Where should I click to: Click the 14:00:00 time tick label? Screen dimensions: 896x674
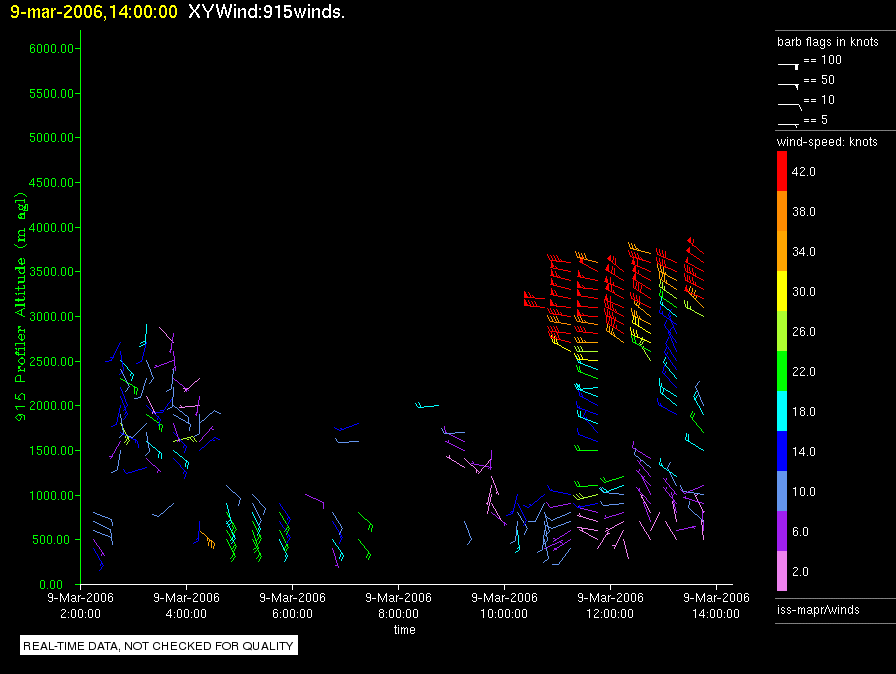click(x=716, y=614)
